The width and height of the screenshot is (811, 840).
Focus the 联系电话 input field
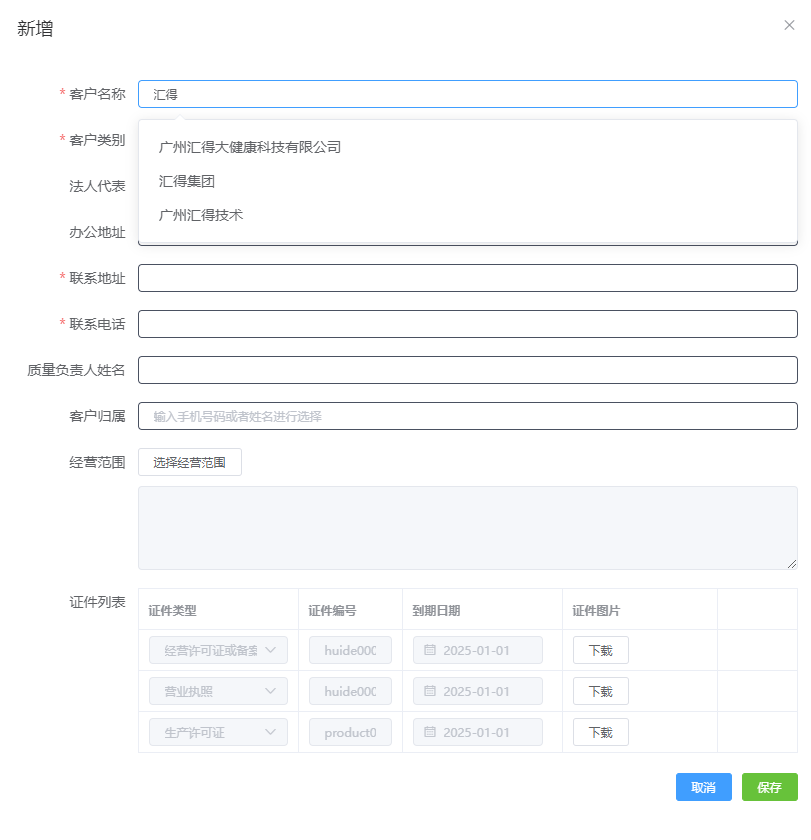467,323
